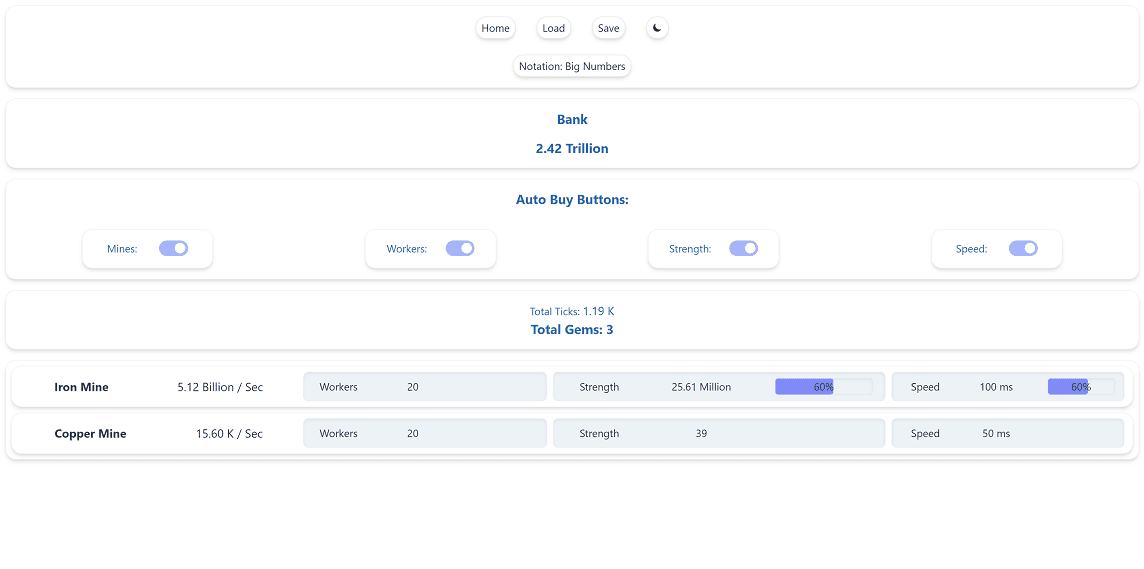
Task: Switch off the Speed auto buy toggle
Action: pyautogui.click(x=1023, y=249)
